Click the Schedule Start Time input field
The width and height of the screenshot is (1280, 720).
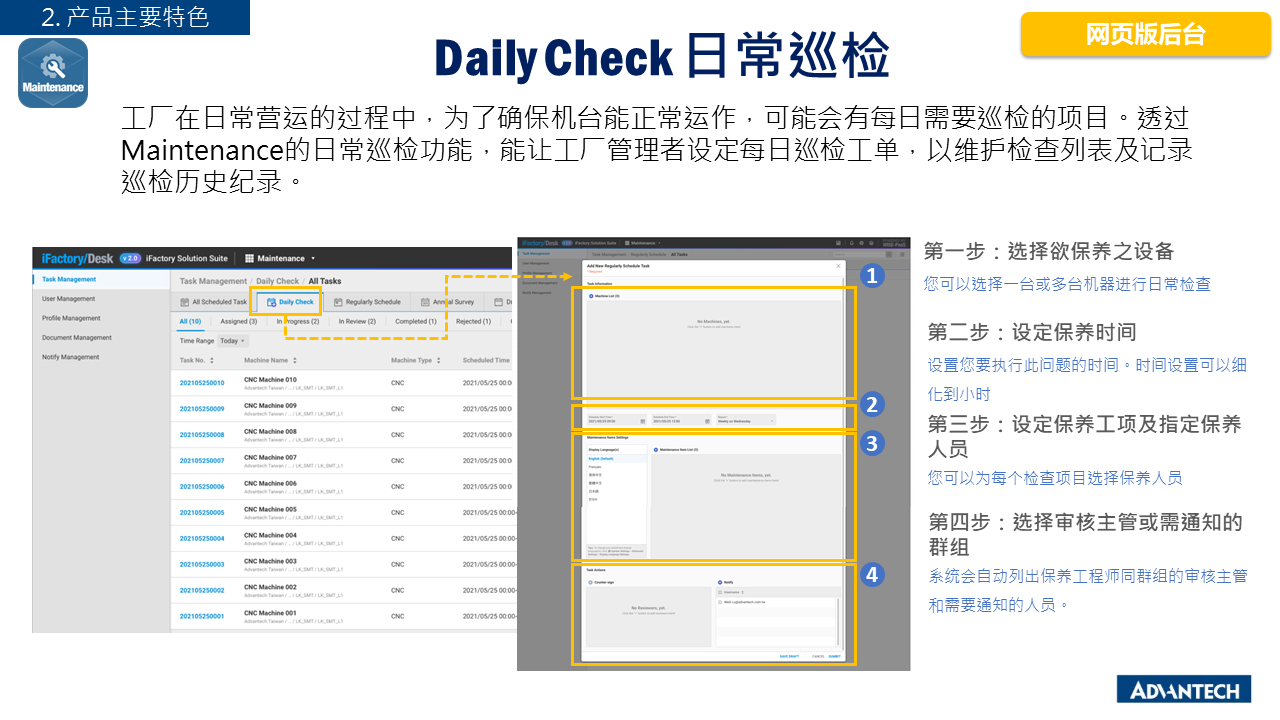tap(617, 420)
